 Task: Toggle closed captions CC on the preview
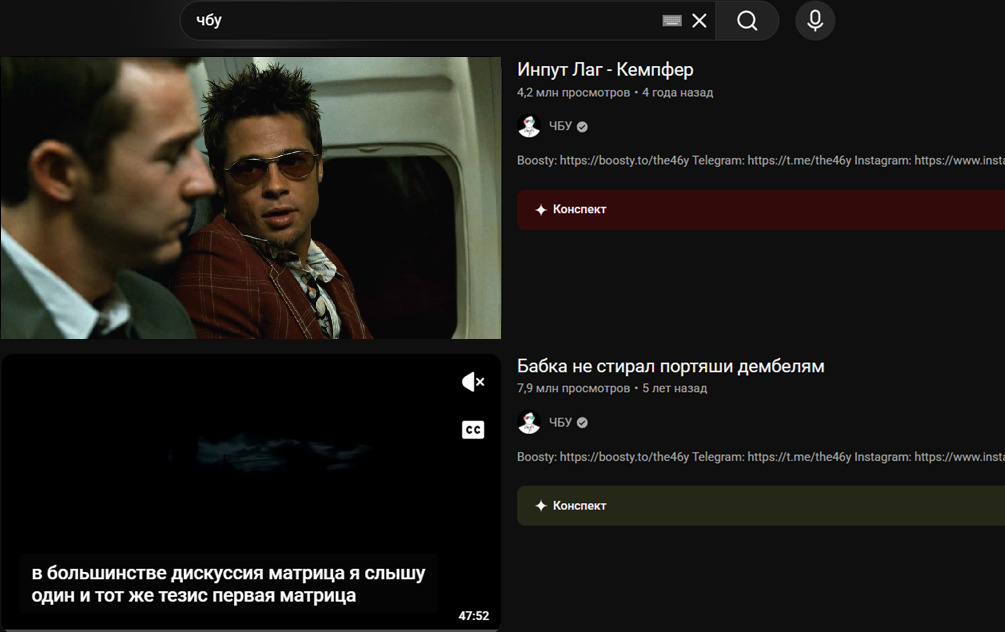pyautogui.click(x=473, y=429)
